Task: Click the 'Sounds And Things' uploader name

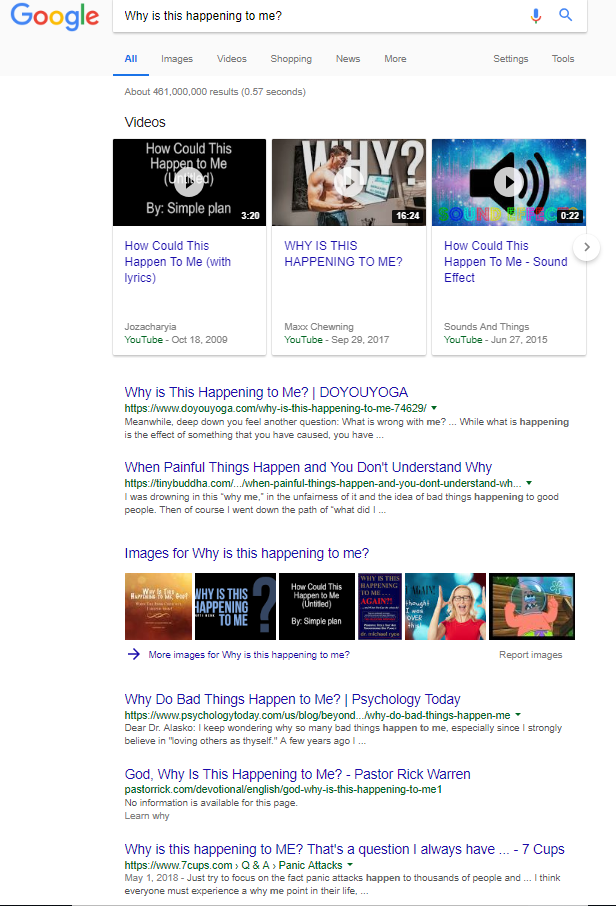Action: click(487, 327)
